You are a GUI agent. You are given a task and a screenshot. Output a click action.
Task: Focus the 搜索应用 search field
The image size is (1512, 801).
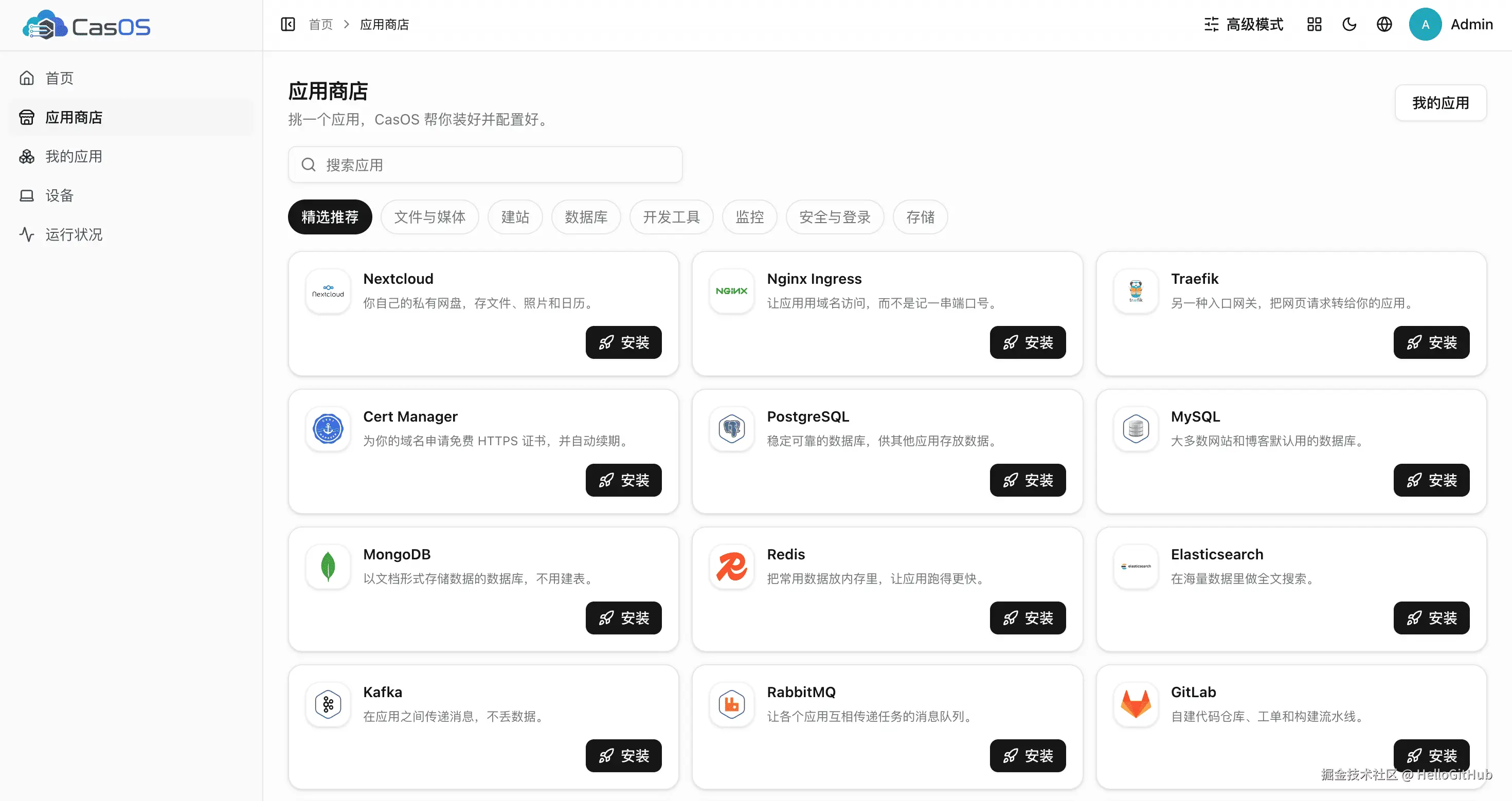pos(485,165)
